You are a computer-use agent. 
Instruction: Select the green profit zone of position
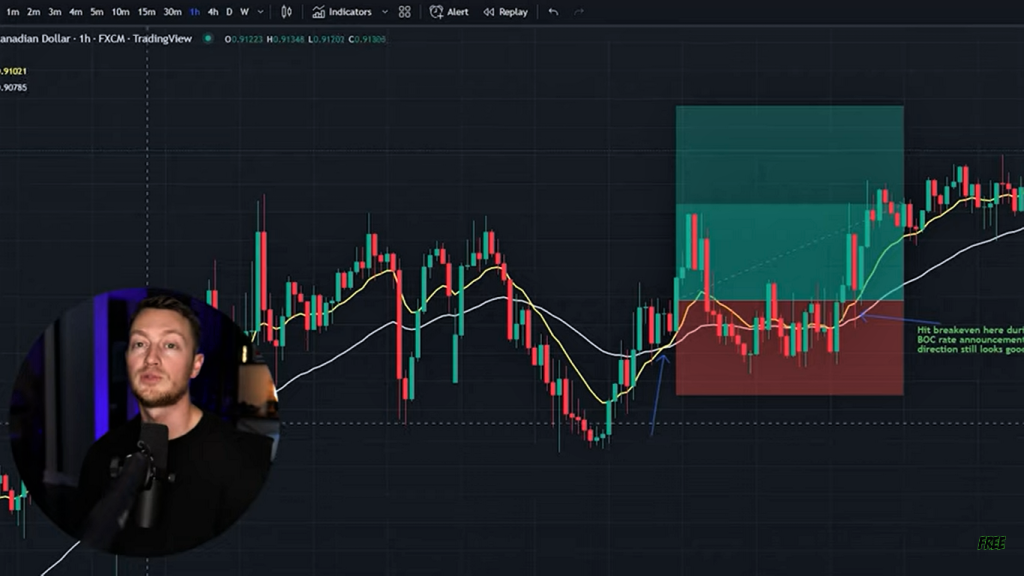click(789, 200)
